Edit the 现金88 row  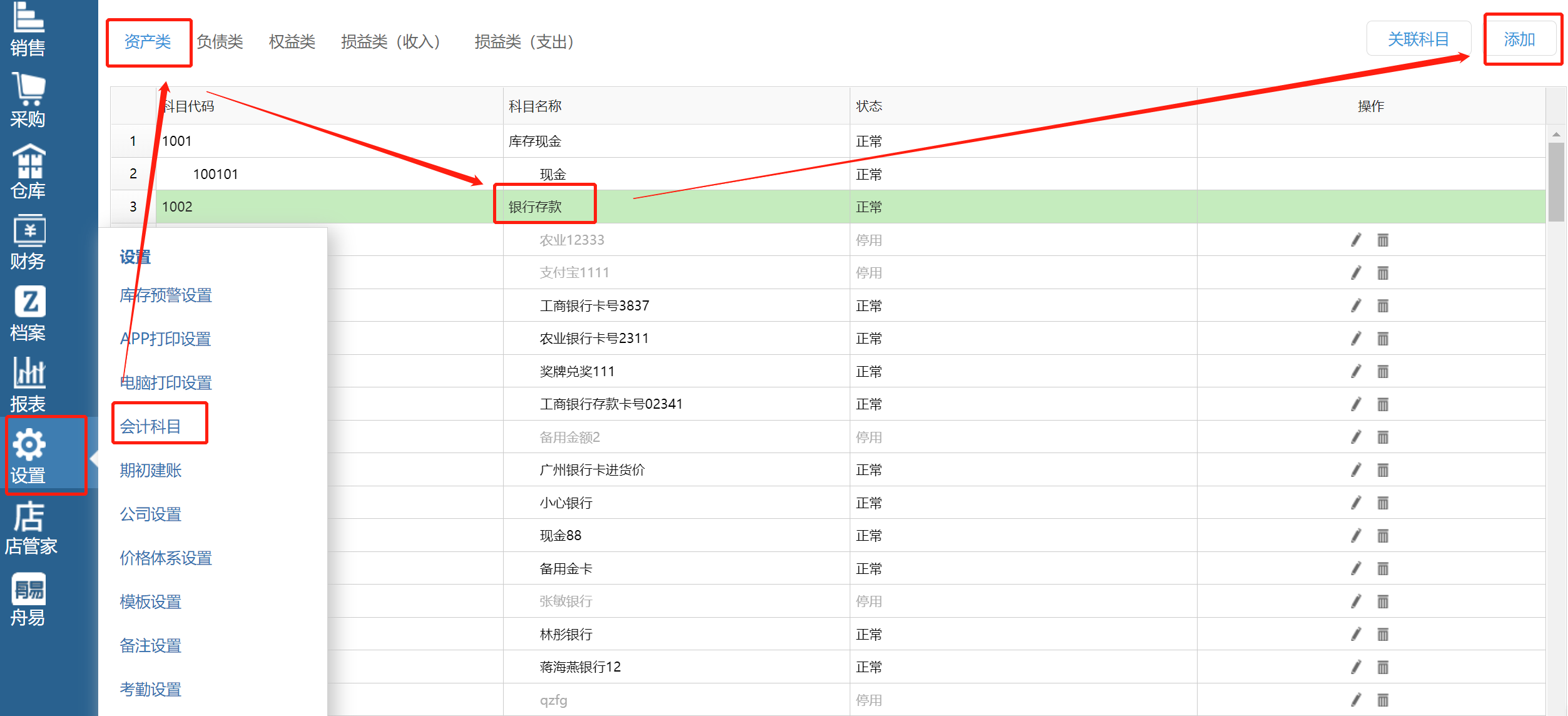click(x=1356, y=536)
